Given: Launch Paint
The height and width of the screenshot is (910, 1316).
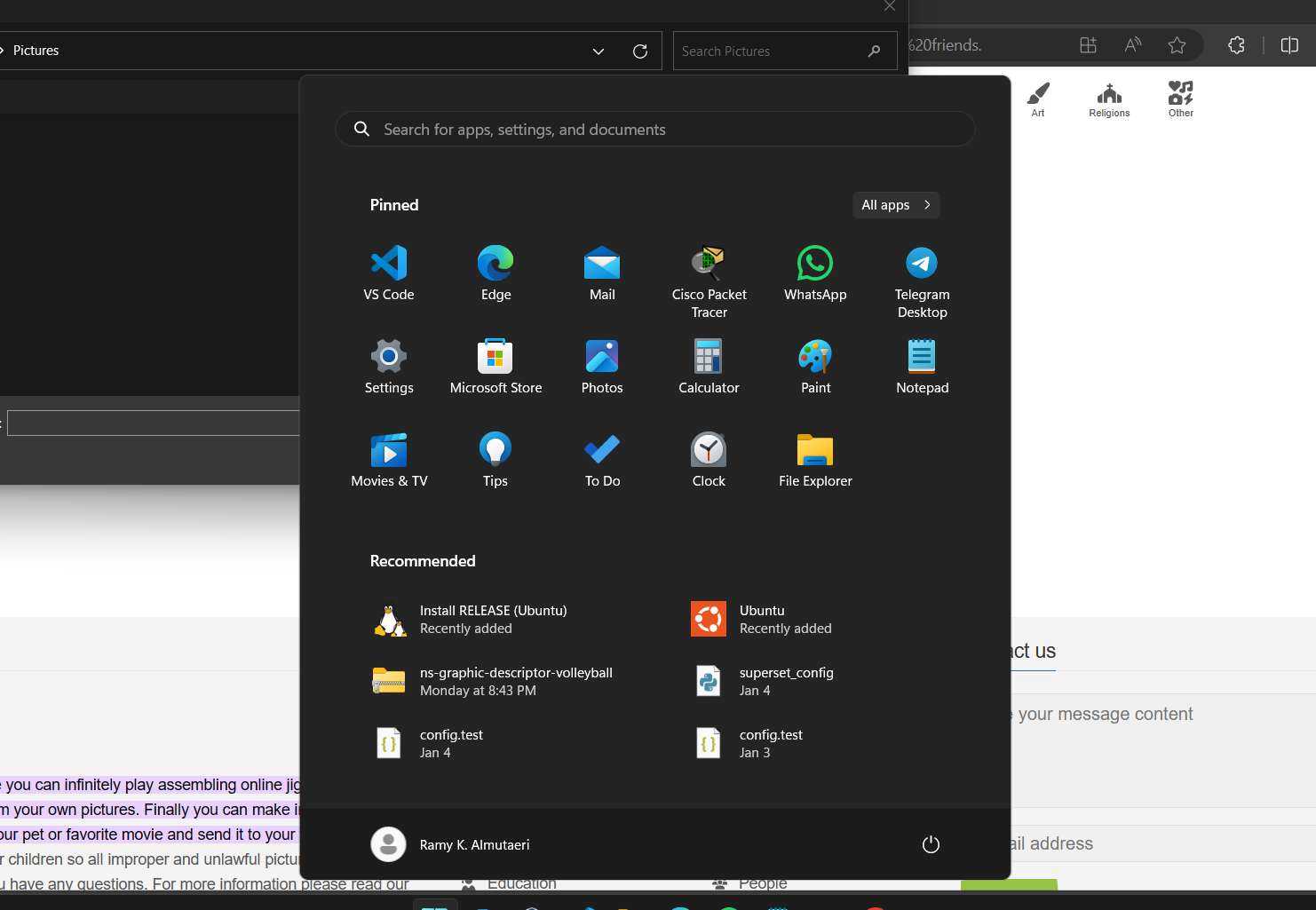Looking at the screenshot, I should 815,367.
